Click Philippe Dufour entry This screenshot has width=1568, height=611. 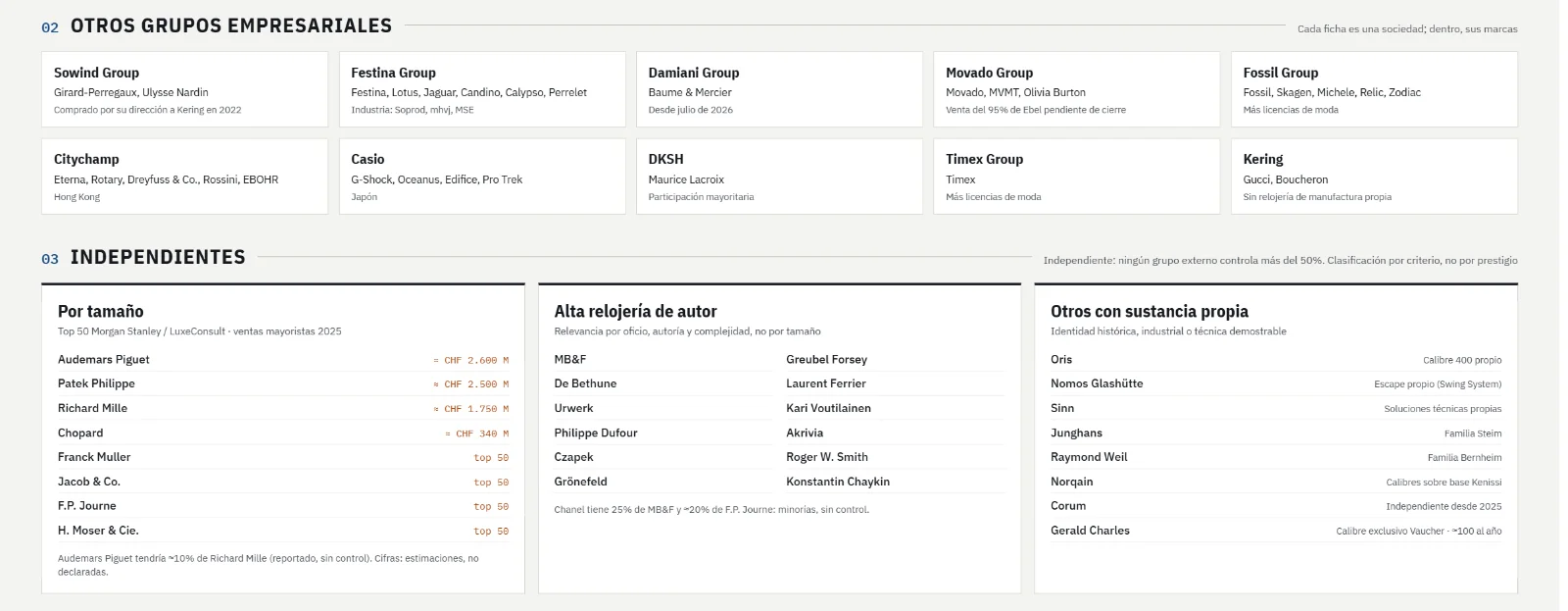pos(596,433)
